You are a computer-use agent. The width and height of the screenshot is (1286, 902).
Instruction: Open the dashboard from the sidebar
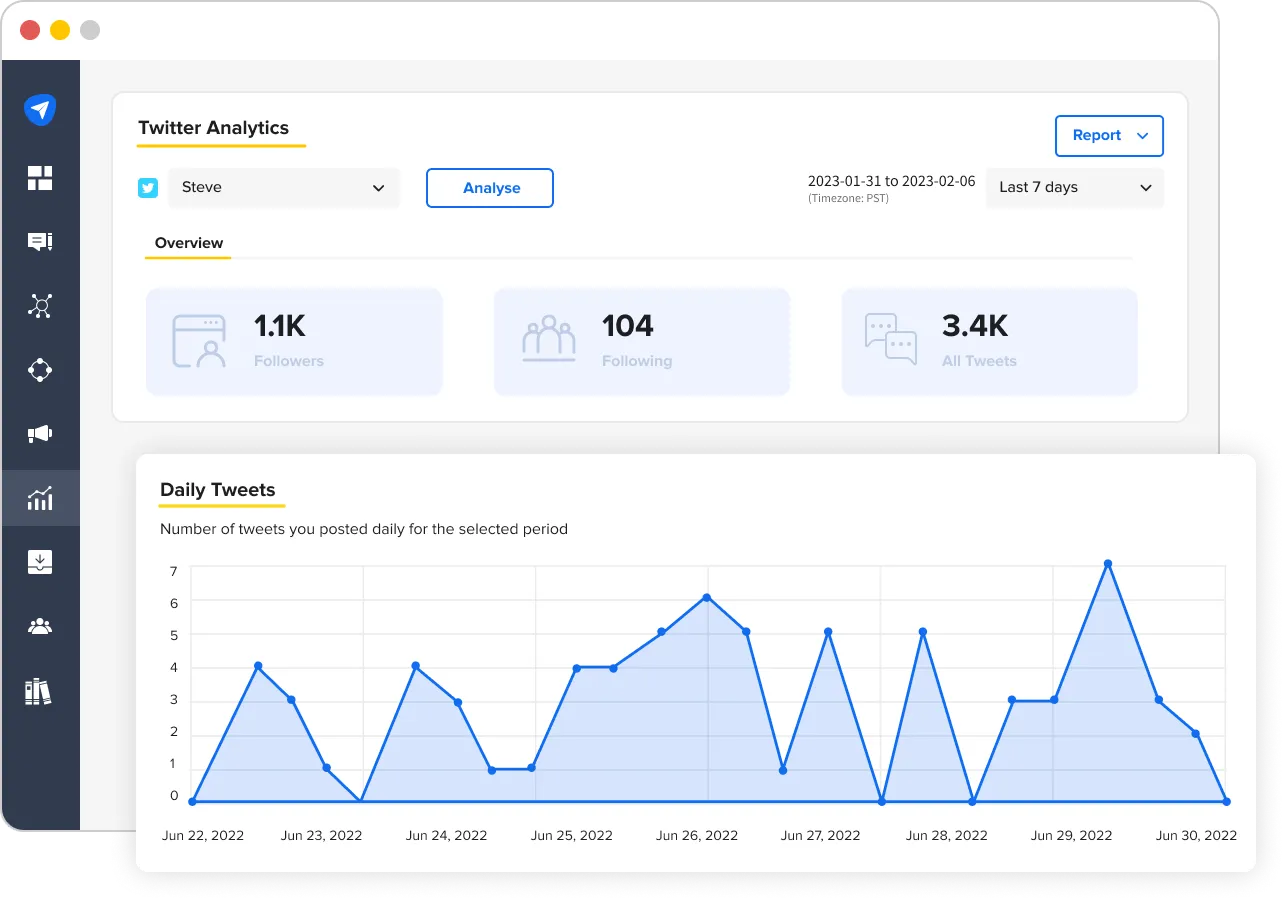coord(40,178)
